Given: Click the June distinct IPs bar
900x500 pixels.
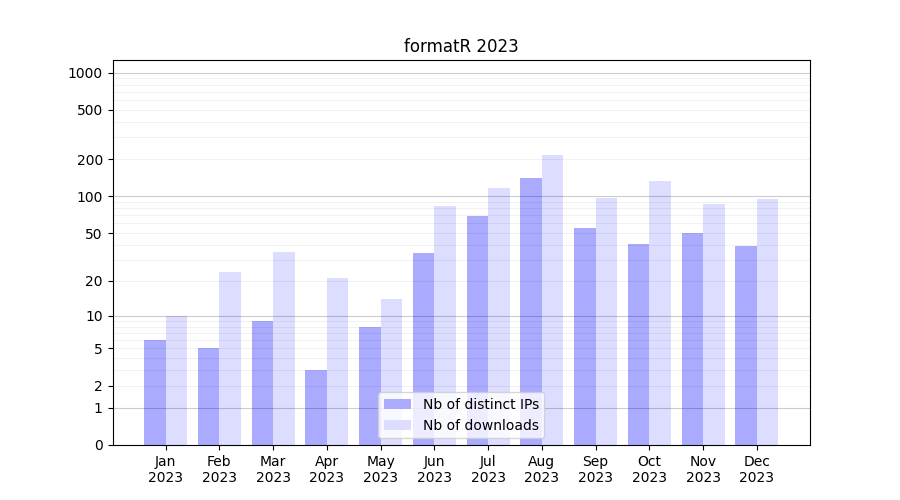Looking at the screenshot, I should (x=423, y=349).
